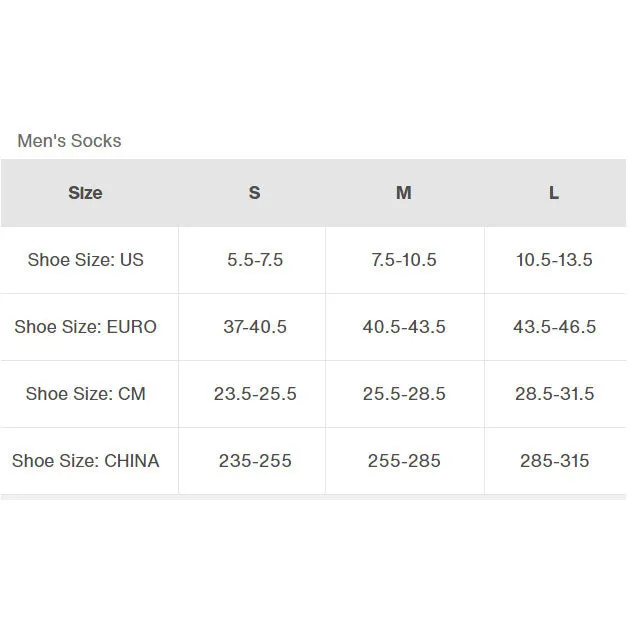Pick the 37-40.5 EURO size cell
The height and width of the screenshot is (630, 630).
pos(255,327)
